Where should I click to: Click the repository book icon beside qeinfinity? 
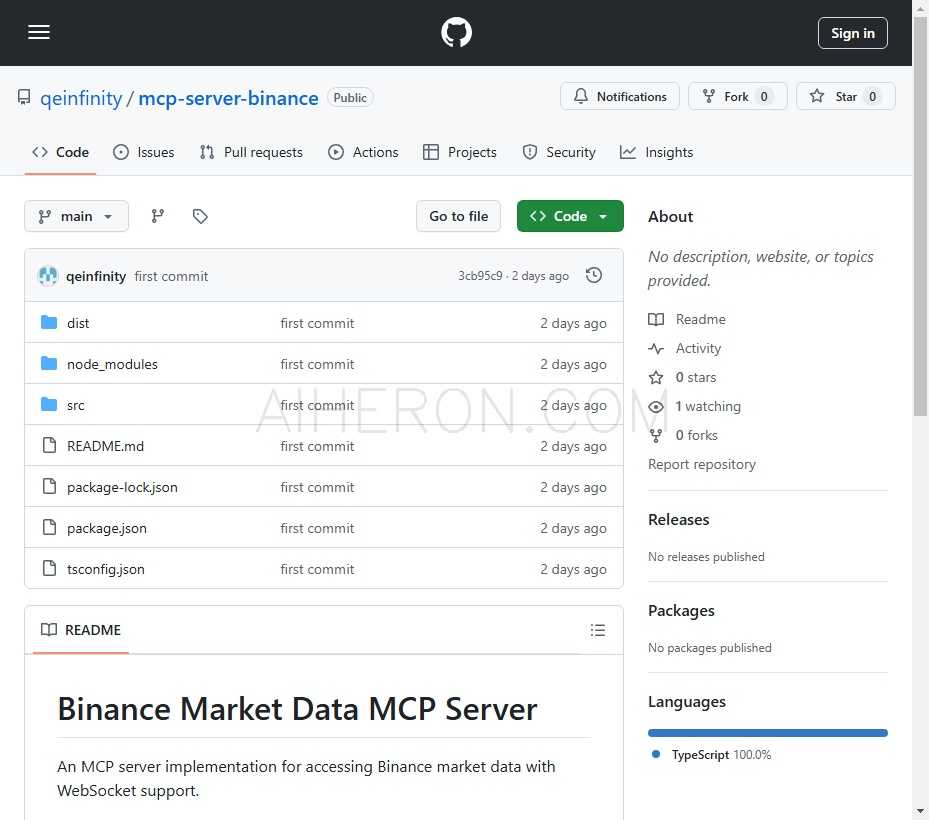[24, 97]
